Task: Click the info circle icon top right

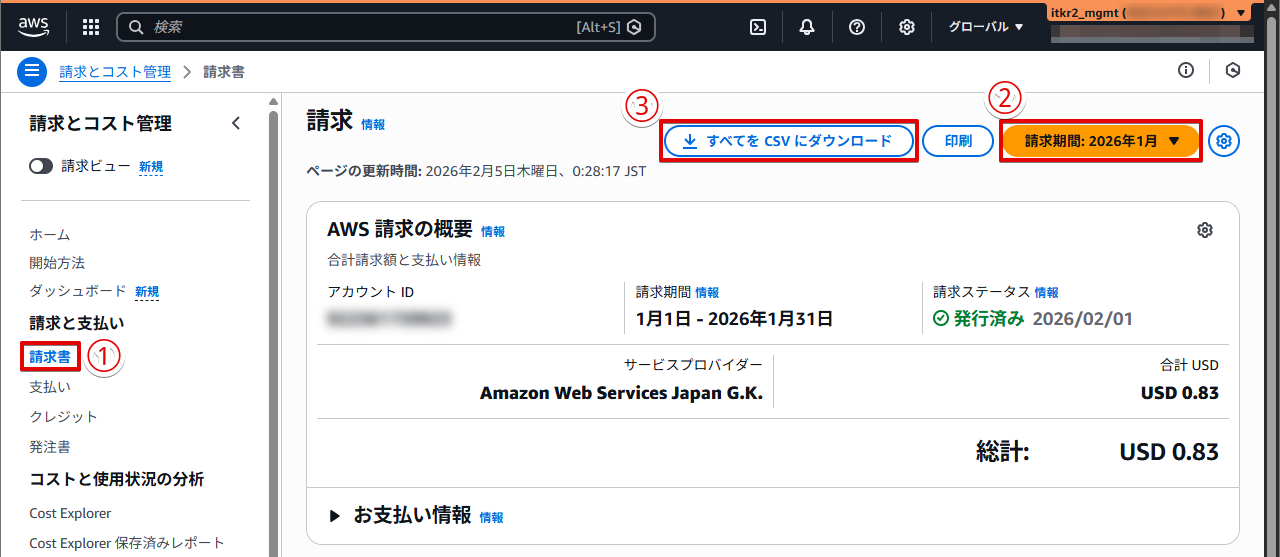Action: (x=1186, y=70)
